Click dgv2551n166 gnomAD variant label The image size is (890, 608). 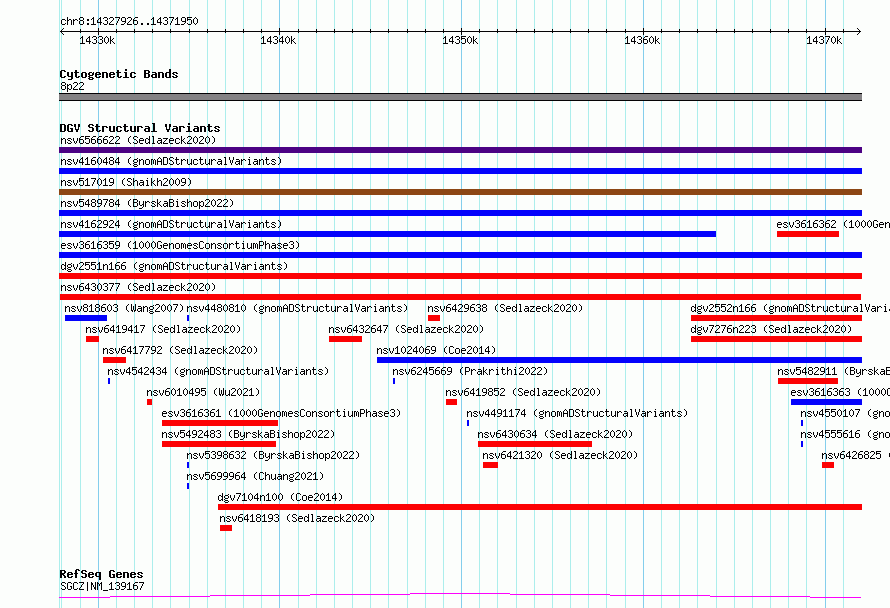174,266
